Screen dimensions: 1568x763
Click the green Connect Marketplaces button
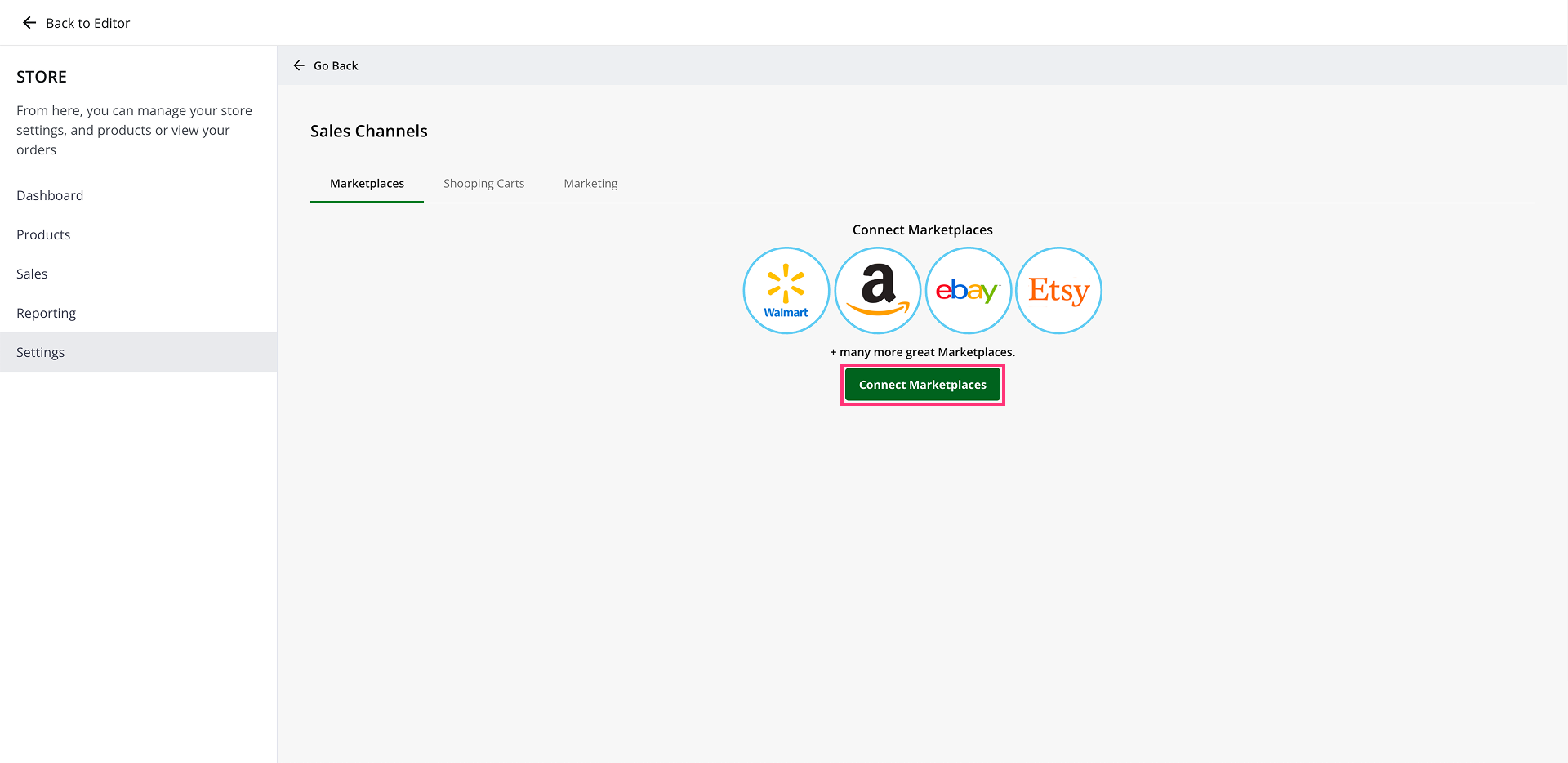click(x=923, y=385)
